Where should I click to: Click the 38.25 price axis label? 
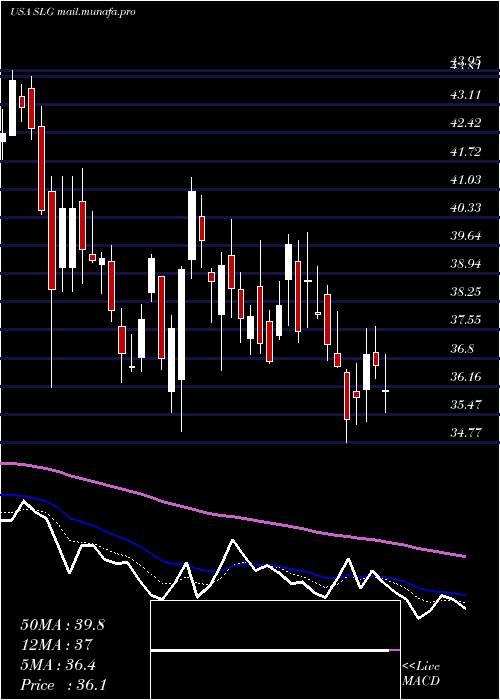click(466, 292)
